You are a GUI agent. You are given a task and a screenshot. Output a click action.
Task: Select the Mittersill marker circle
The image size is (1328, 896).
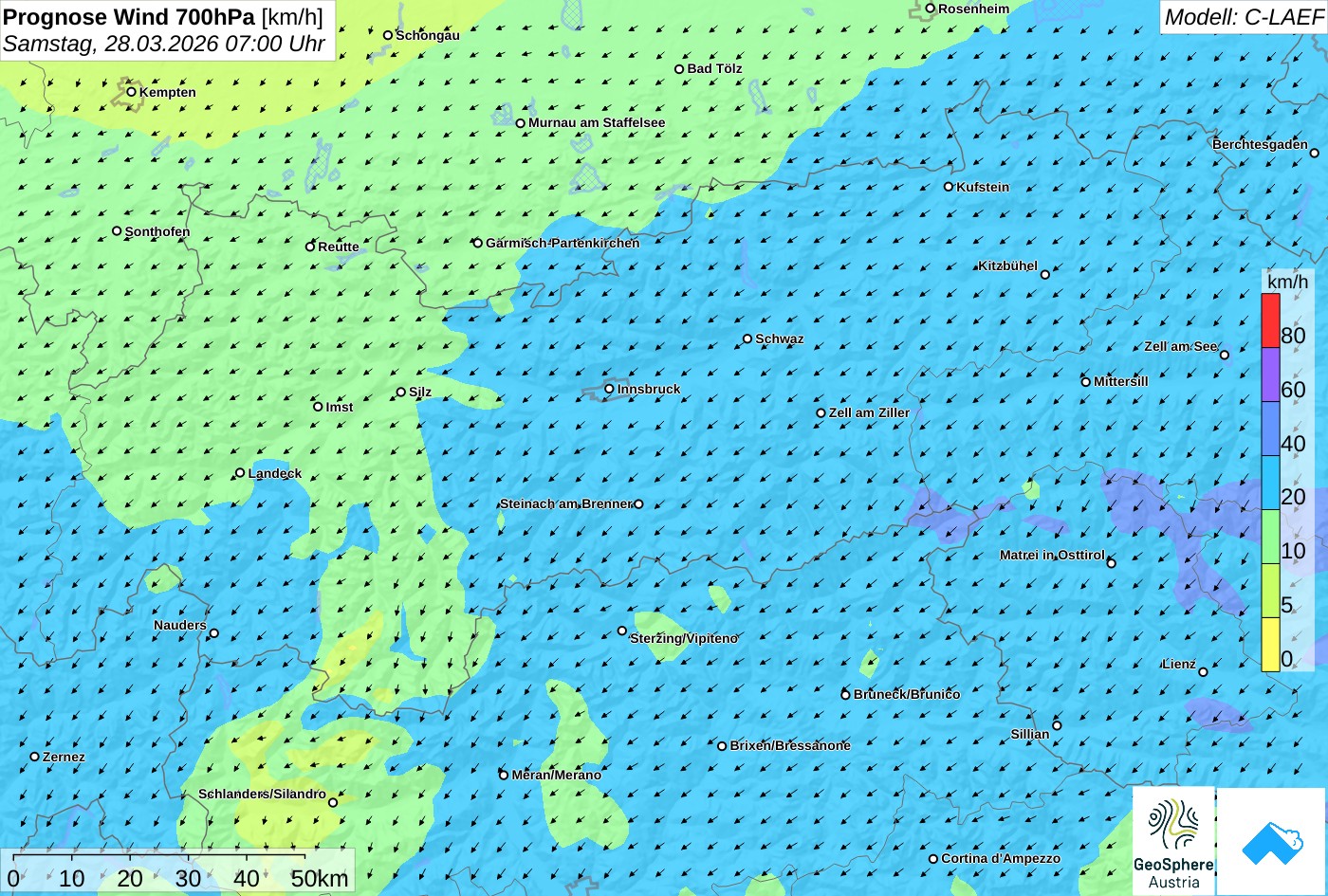(1086, 382)
